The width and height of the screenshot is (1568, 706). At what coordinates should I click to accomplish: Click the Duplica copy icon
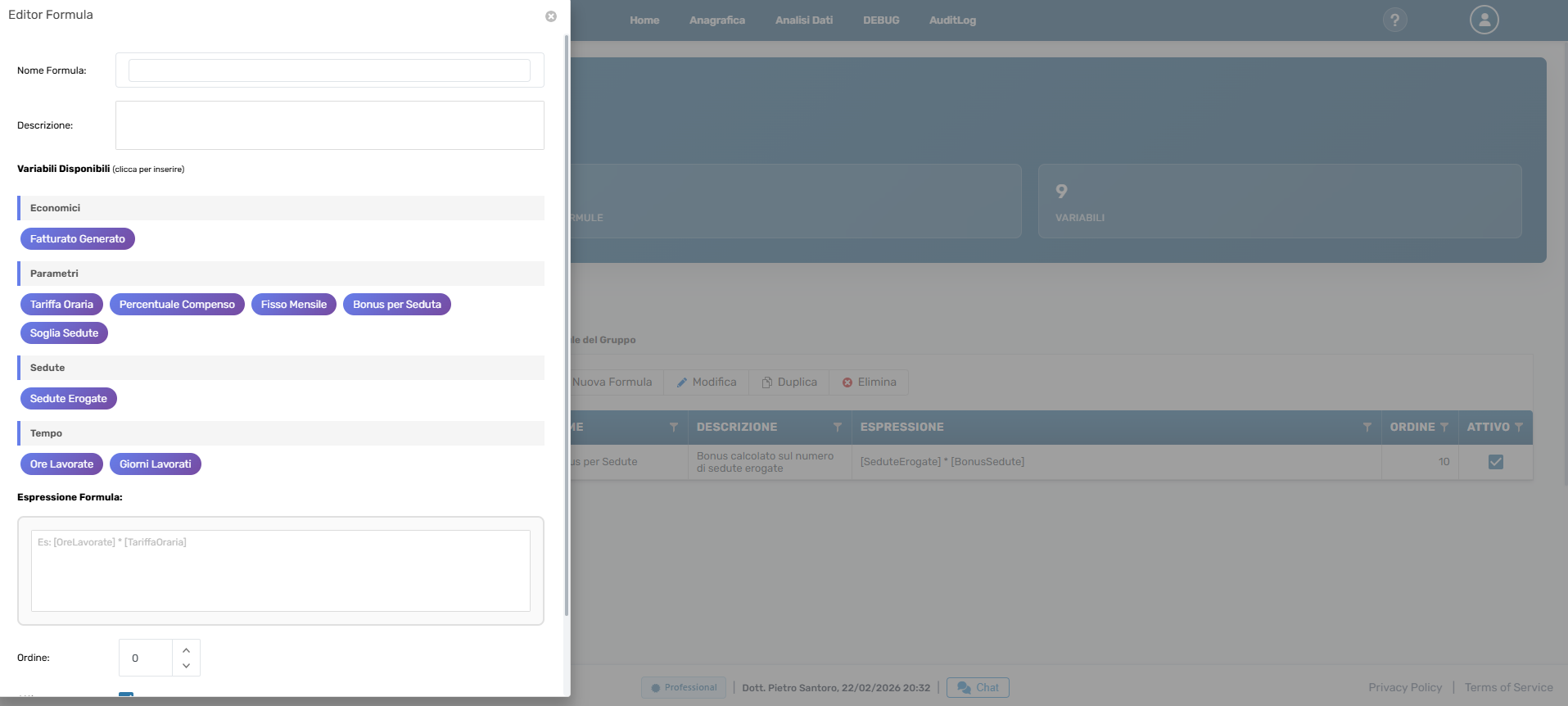(x=767, y=382)
